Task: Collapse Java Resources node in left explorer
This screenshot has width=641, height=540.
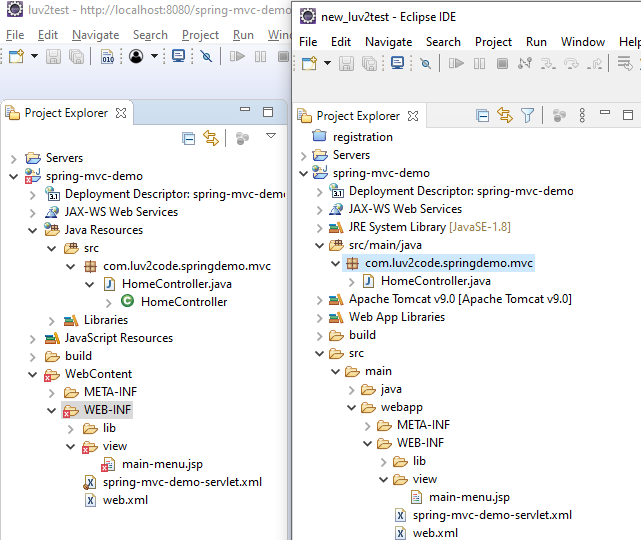Action: [x=33, y=231]
